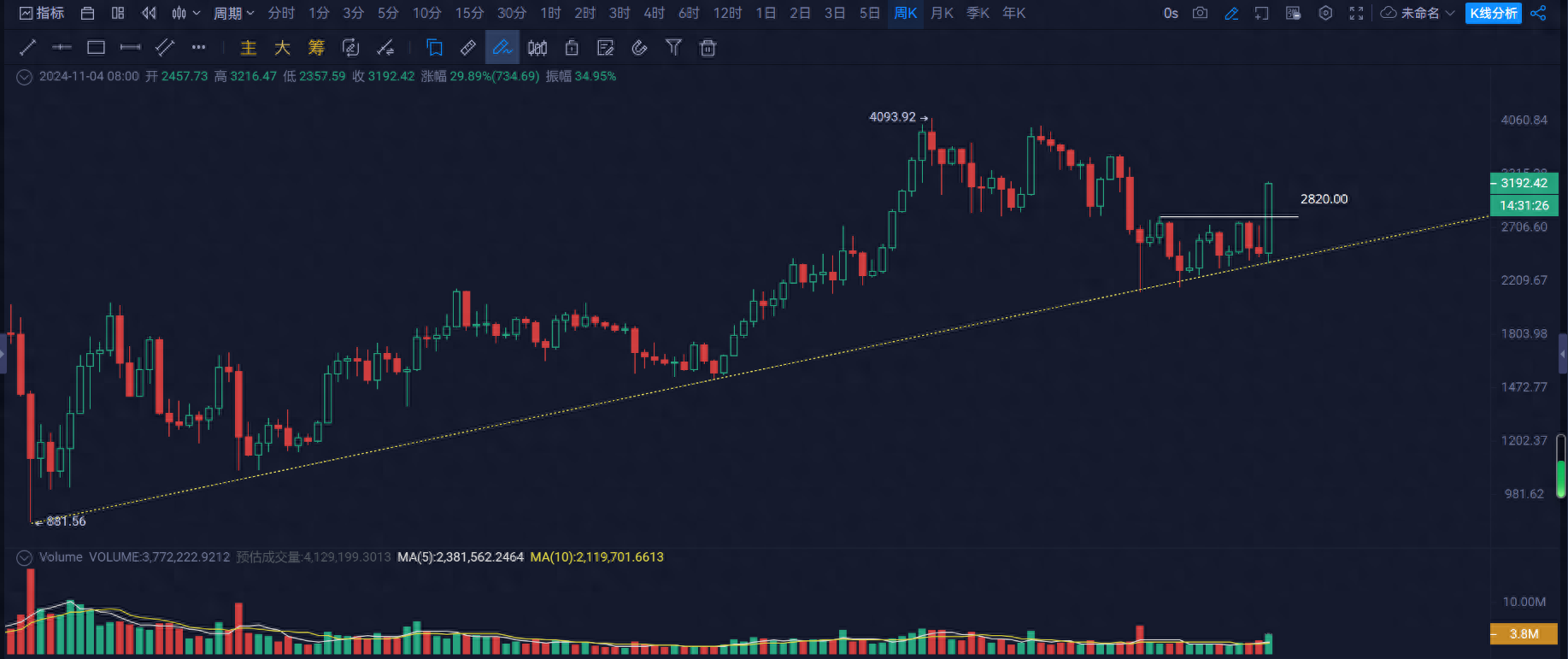Switch to the 月K monthly timeframe

pos(942,13)
